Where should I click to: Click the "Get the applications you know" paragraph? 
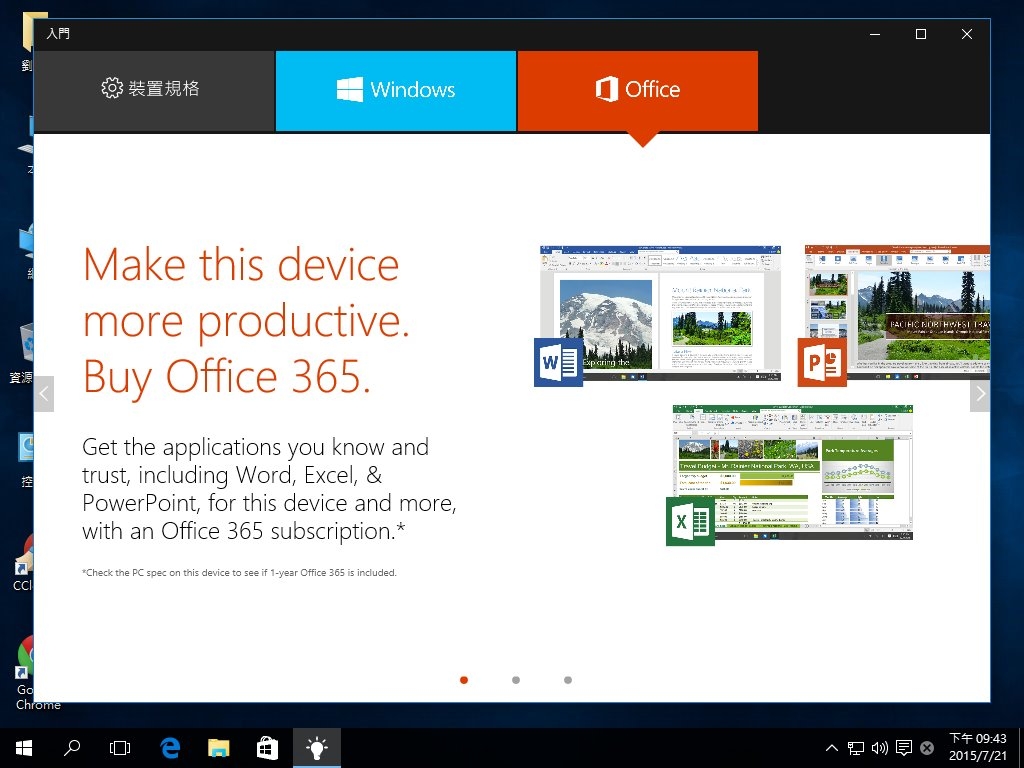click(269, 489)
